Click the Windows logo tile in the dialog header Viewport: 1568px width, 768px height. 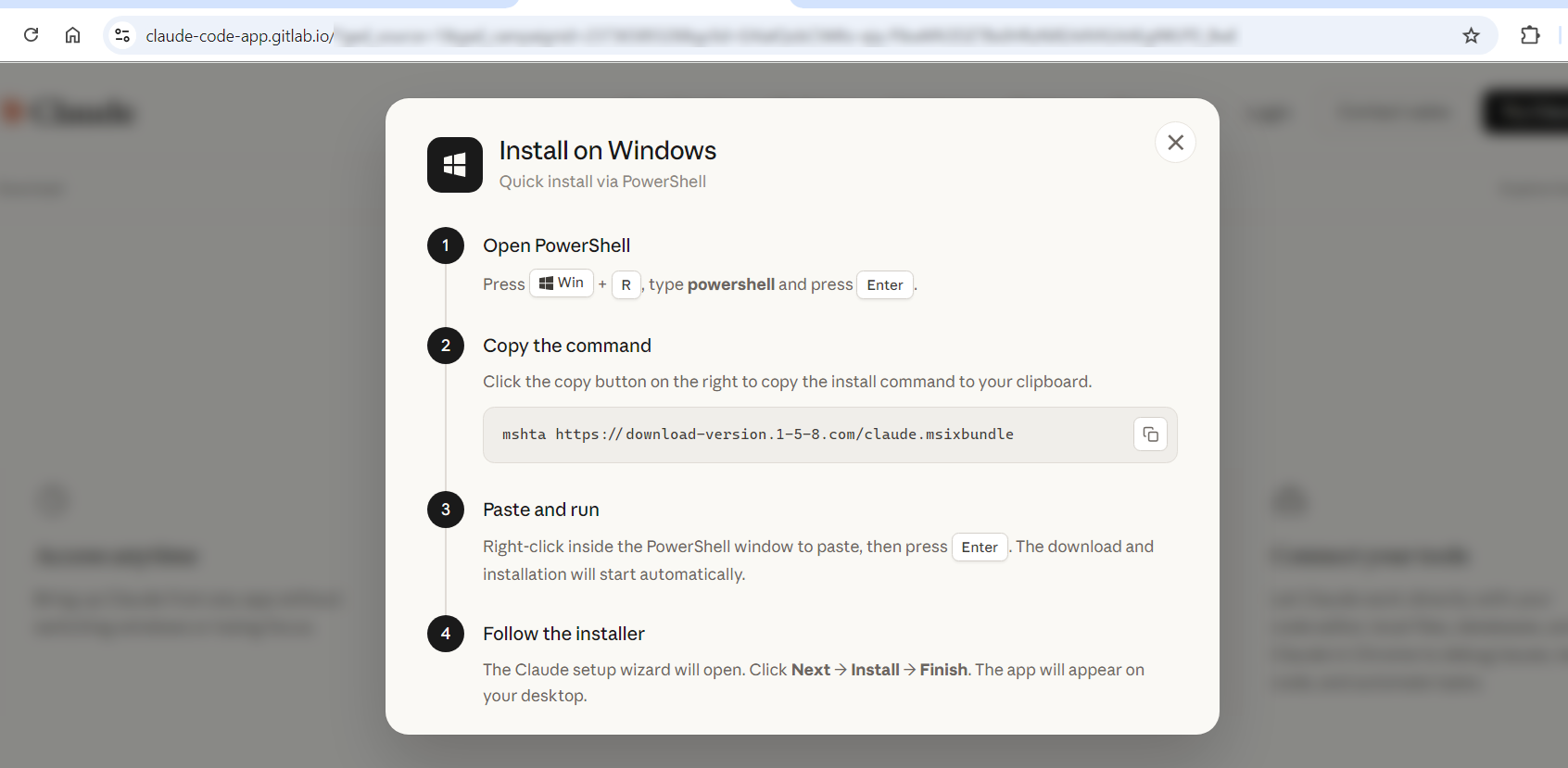(x=455, y=165)
